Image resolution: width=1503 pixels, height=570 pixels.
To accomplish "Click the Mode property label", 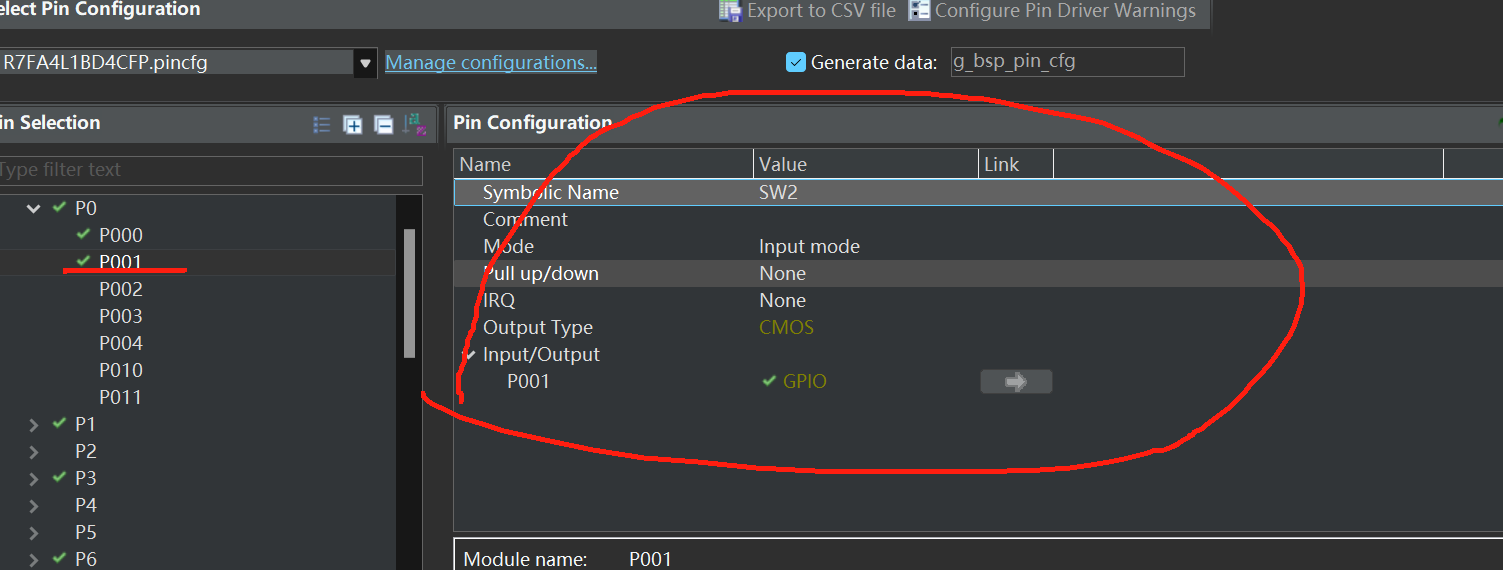I will click(508, 246).
